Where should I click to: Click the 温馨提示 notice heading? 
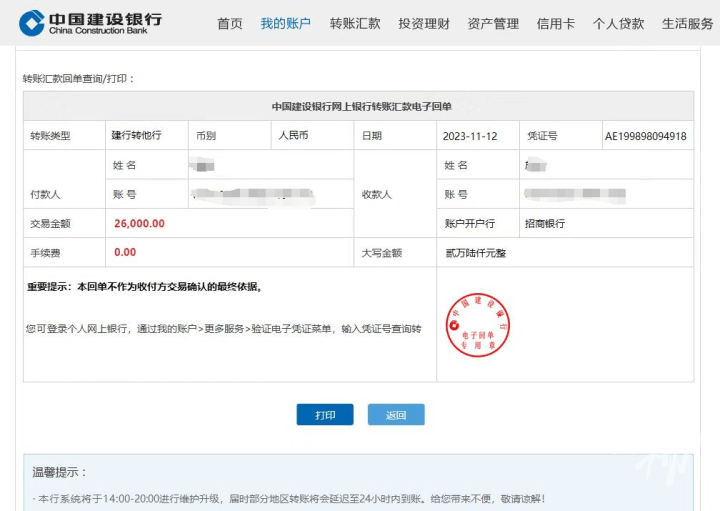coord(60,472)
